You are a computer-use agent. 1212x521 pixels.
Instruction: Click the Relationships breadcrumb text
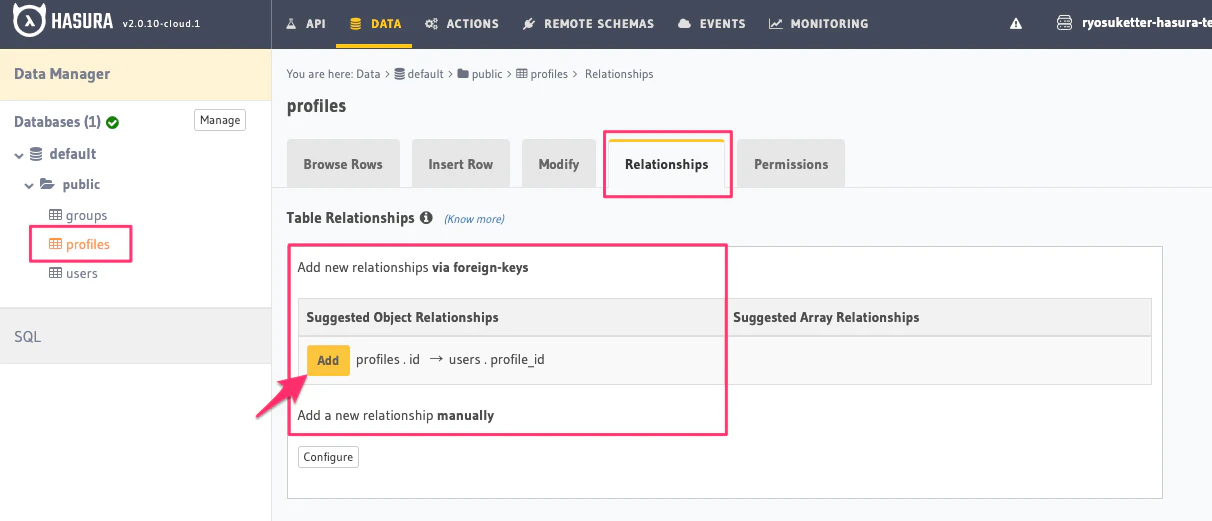(x=619, y=74)
